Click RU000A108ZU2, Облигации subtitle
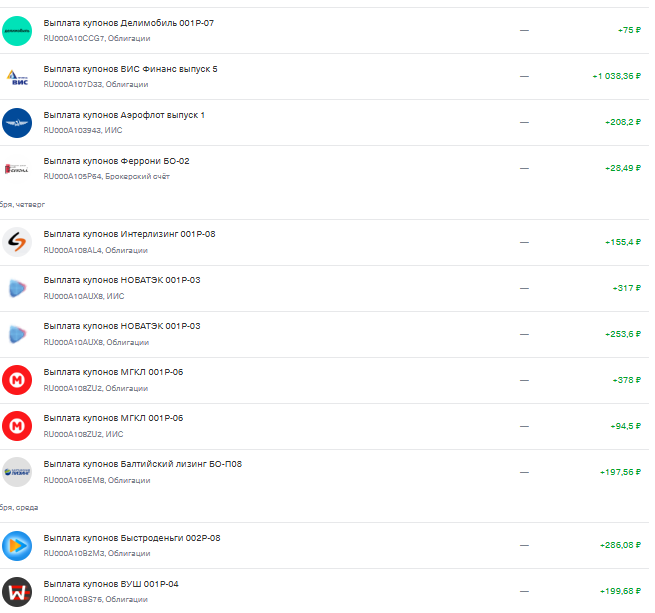Viewport: 655px width, 613px height. pos(96,388)
